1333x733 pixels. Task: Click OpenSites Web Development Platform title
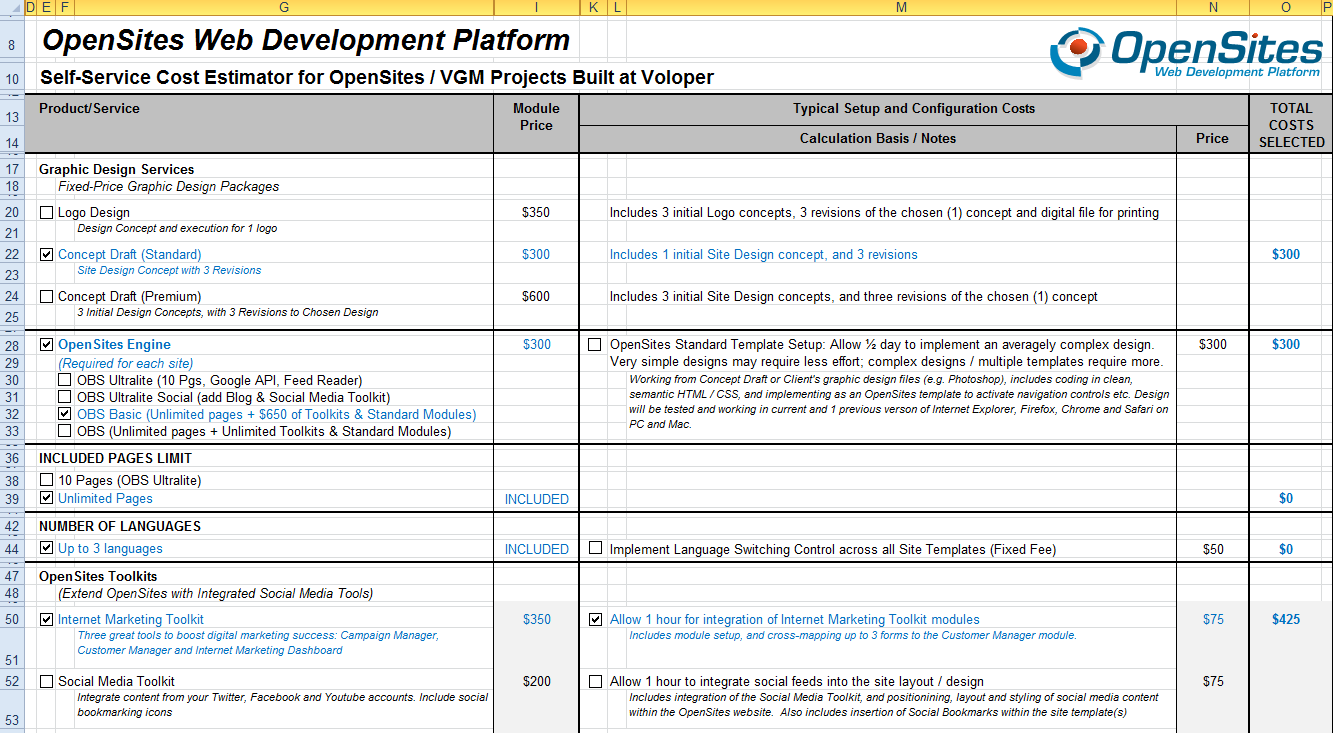[306, 41]
